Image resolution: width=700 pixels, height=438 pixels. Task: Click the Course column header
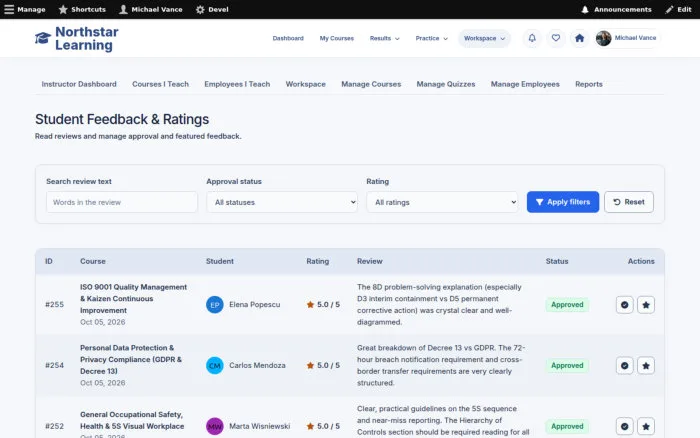click(x=93, y=261)
